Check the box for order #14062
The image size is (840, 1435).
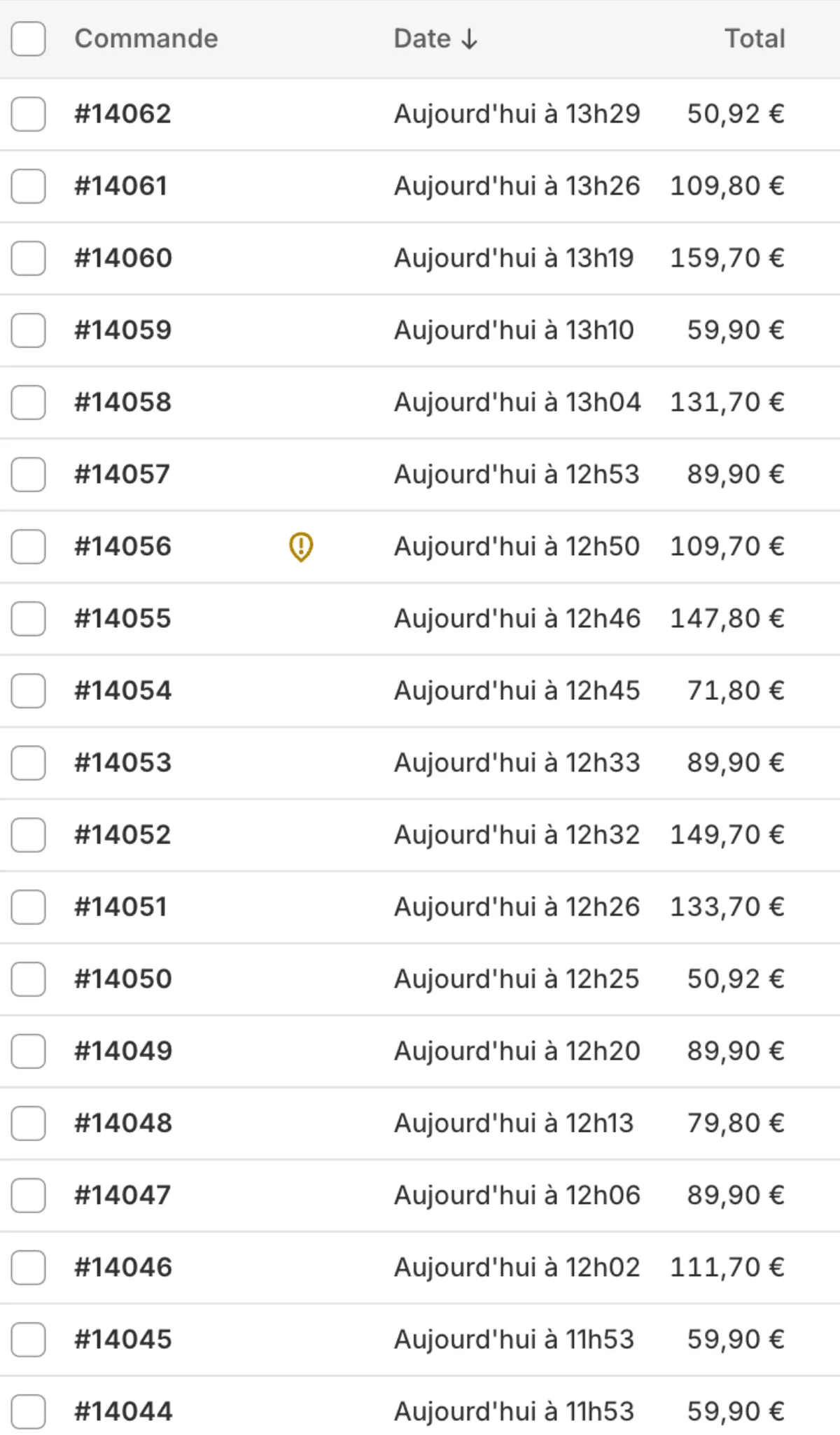29,114
